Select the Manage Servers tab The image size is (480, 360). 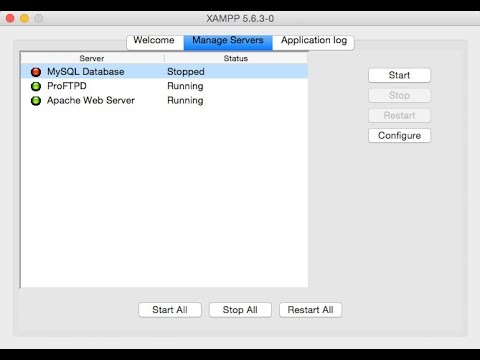click(x=228, y=42)
